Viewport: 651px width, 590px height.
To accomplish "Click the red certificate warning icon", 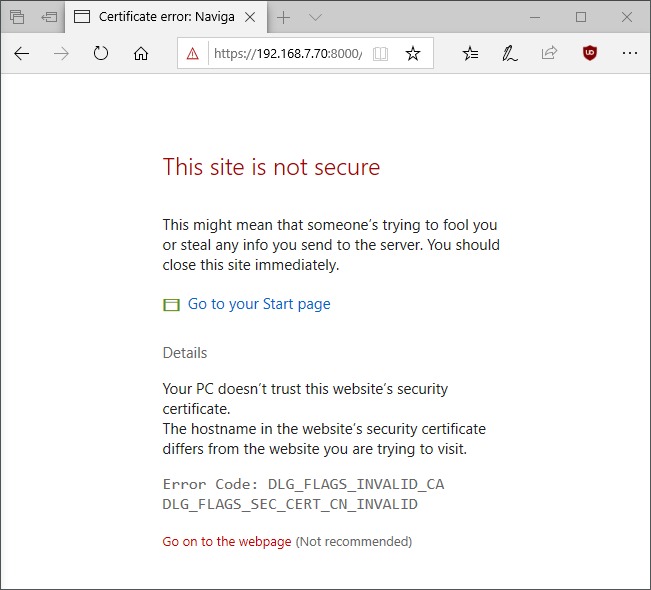I will pos(193,54).
